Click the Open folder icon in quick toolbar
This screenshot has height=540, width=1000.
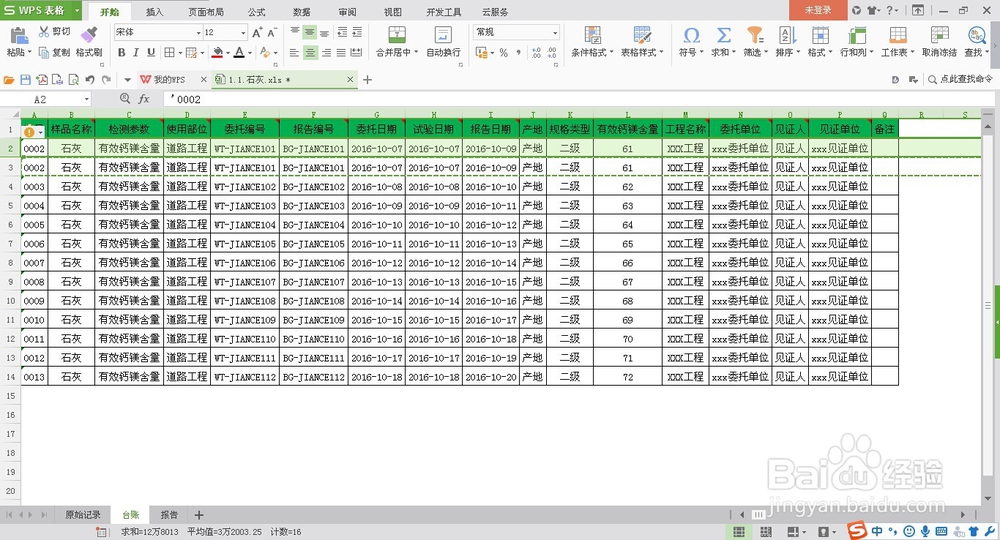point(9,80)
